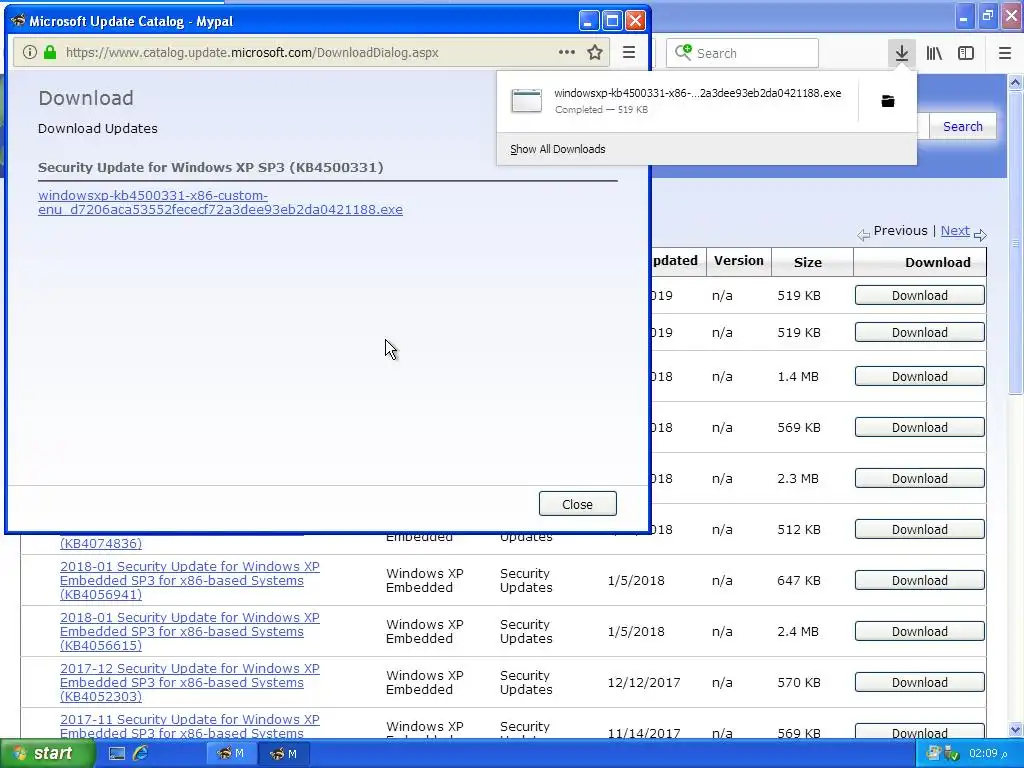Image resolution: width=1024 pixels, height=768 pixels.
Task: Launch Internet Explorer from quick launch
Action: 140,754
